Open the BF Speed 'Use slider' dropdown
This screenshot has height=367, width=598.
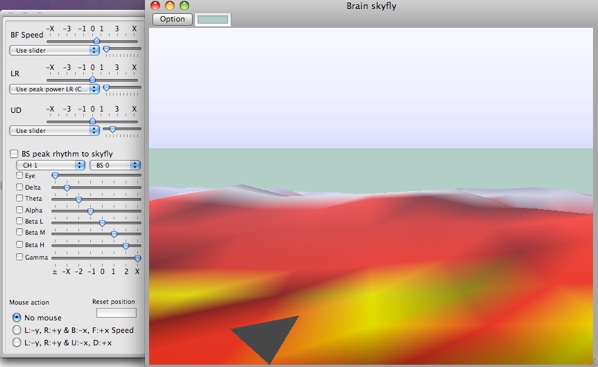coord(54,50)
